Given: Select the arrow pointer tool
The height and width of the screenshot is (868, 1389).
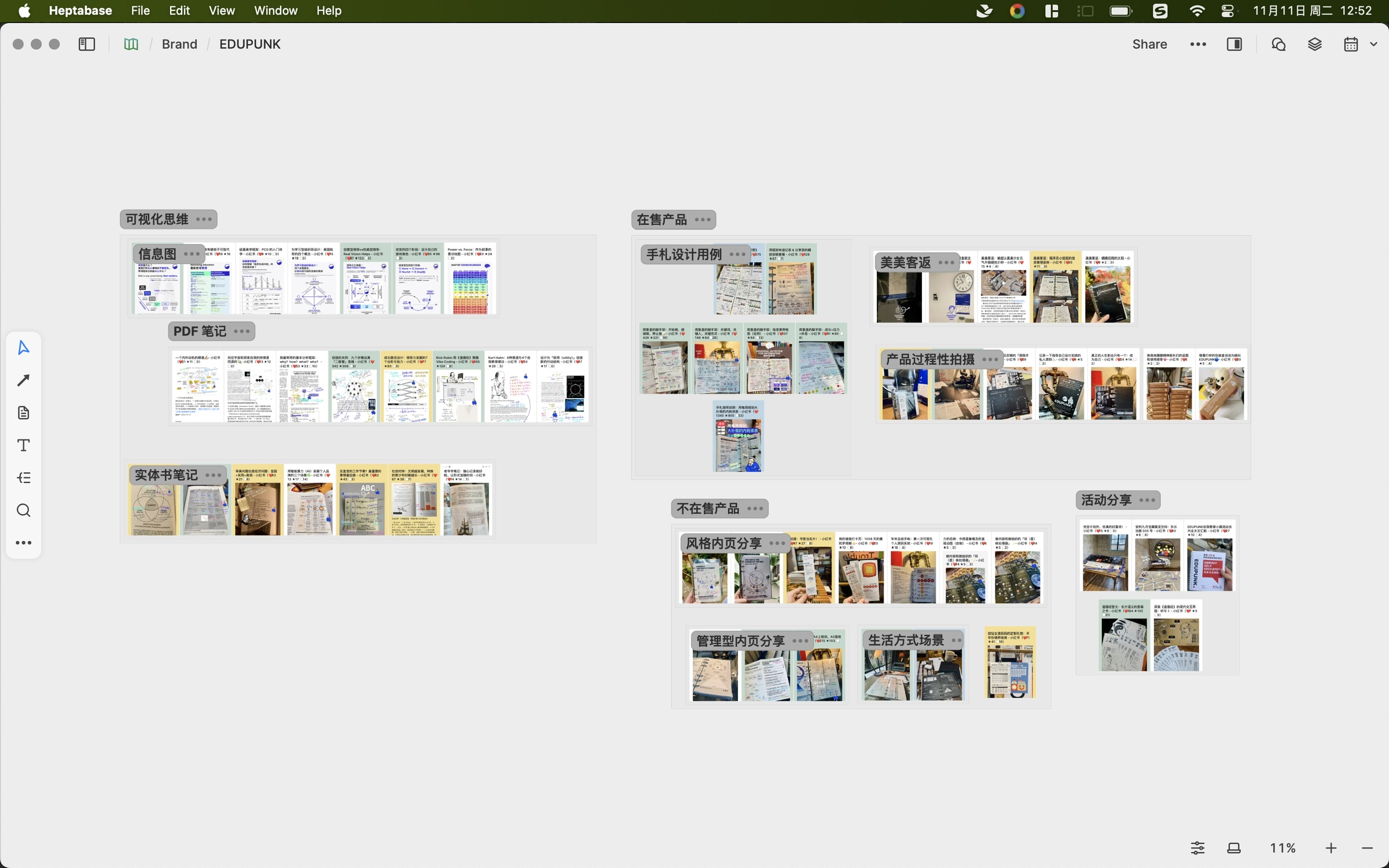Looking at the screenshot, I should pos(23,347).
